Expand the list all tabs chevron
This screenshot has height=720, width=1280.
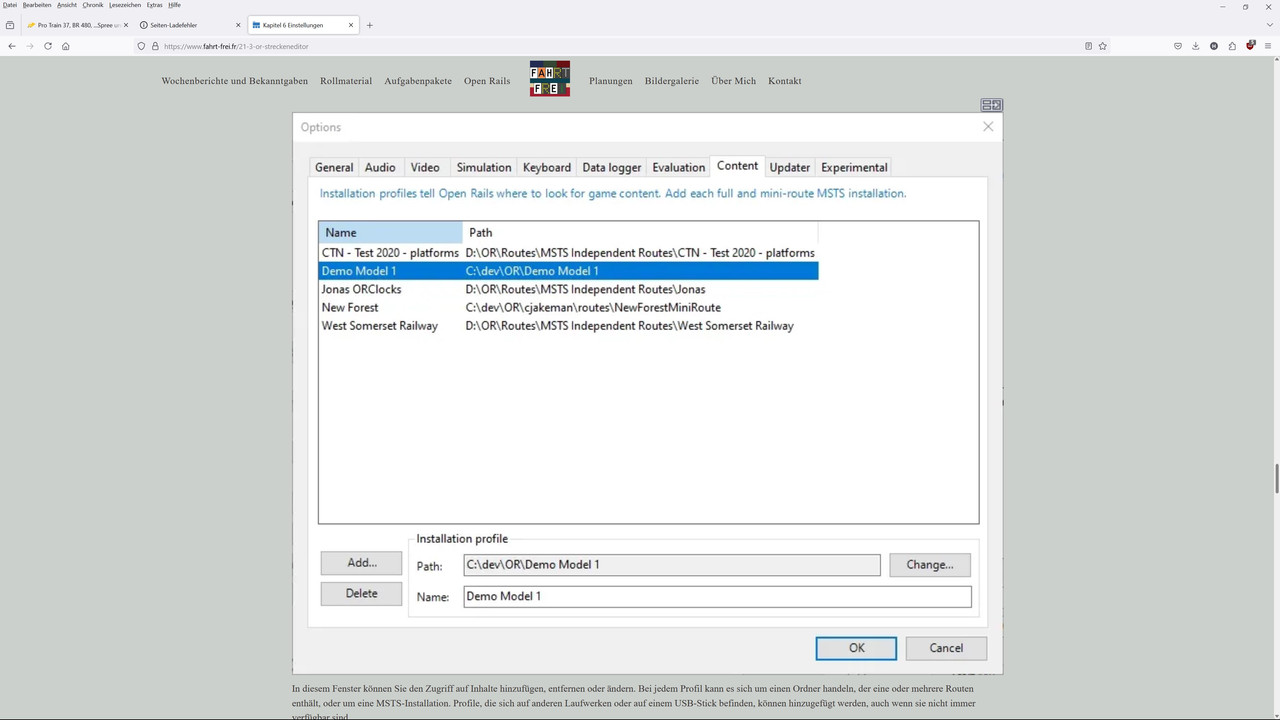click(x=1270, y=25)
